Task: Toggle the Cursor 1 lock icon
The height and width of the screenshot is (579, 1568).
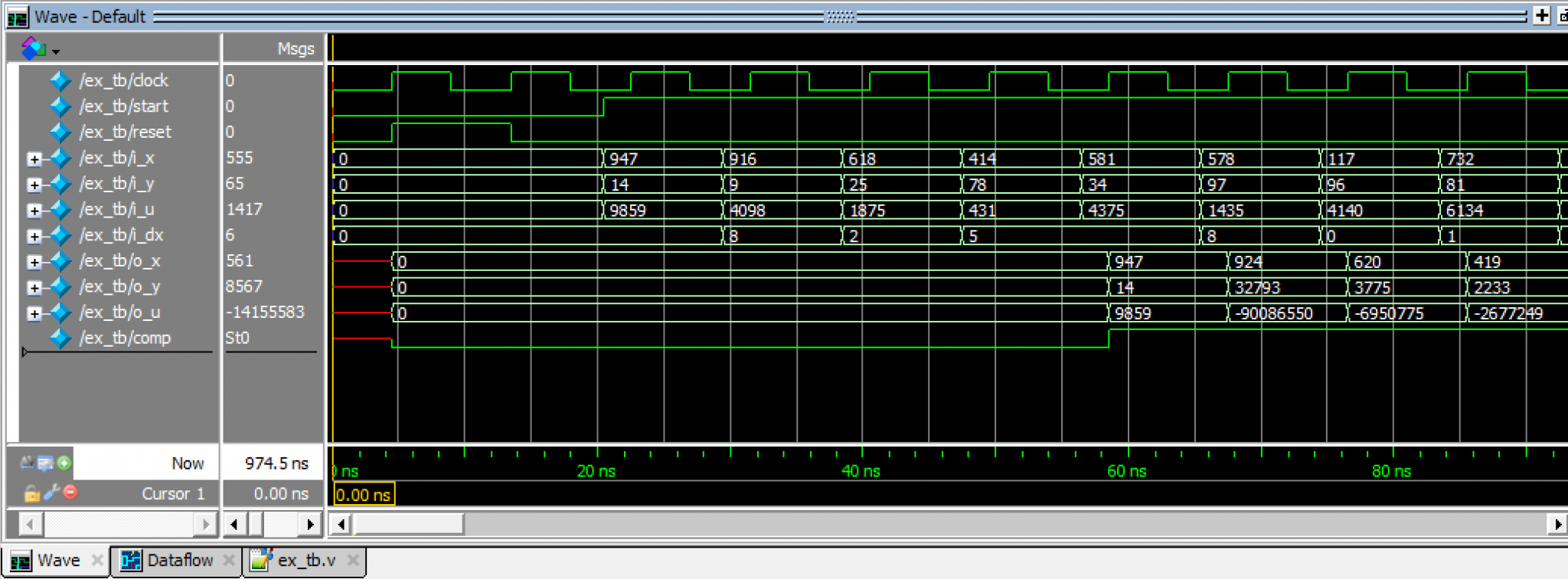Action: coord(31,493)
